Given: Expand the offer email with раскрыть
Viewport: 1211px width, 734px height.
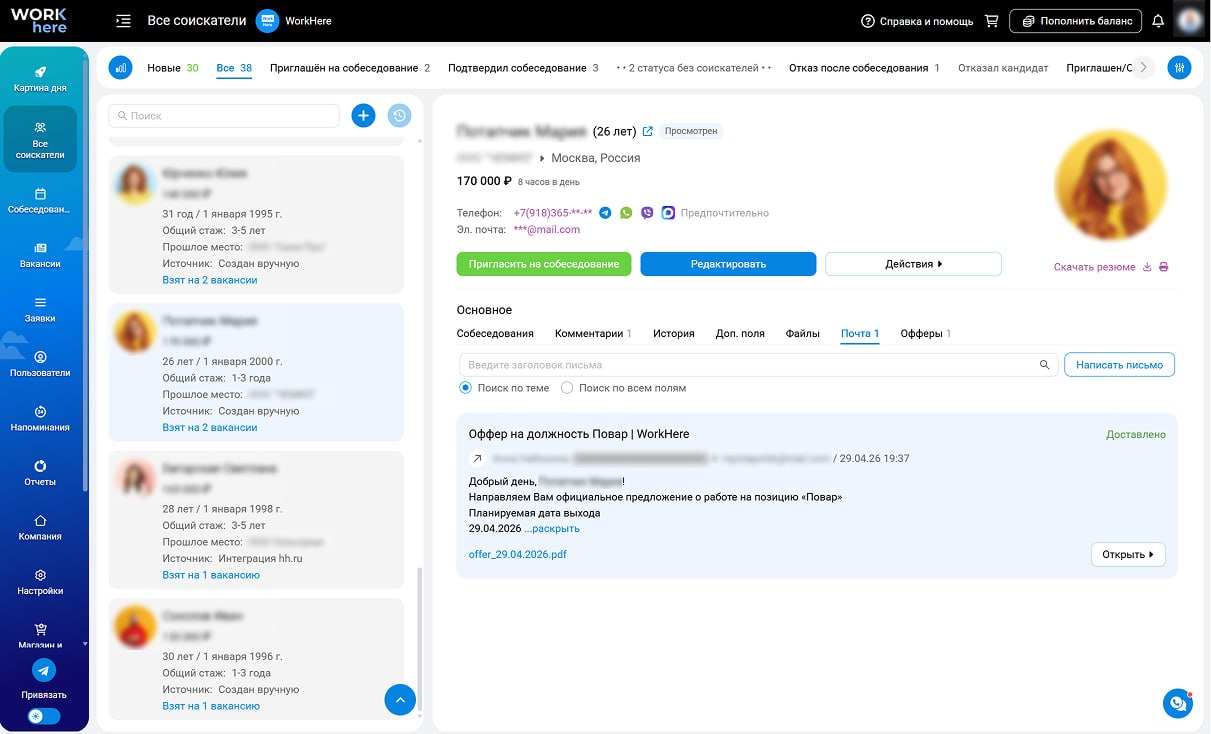Looking at the screenshot, I should [x=552, y=528].
